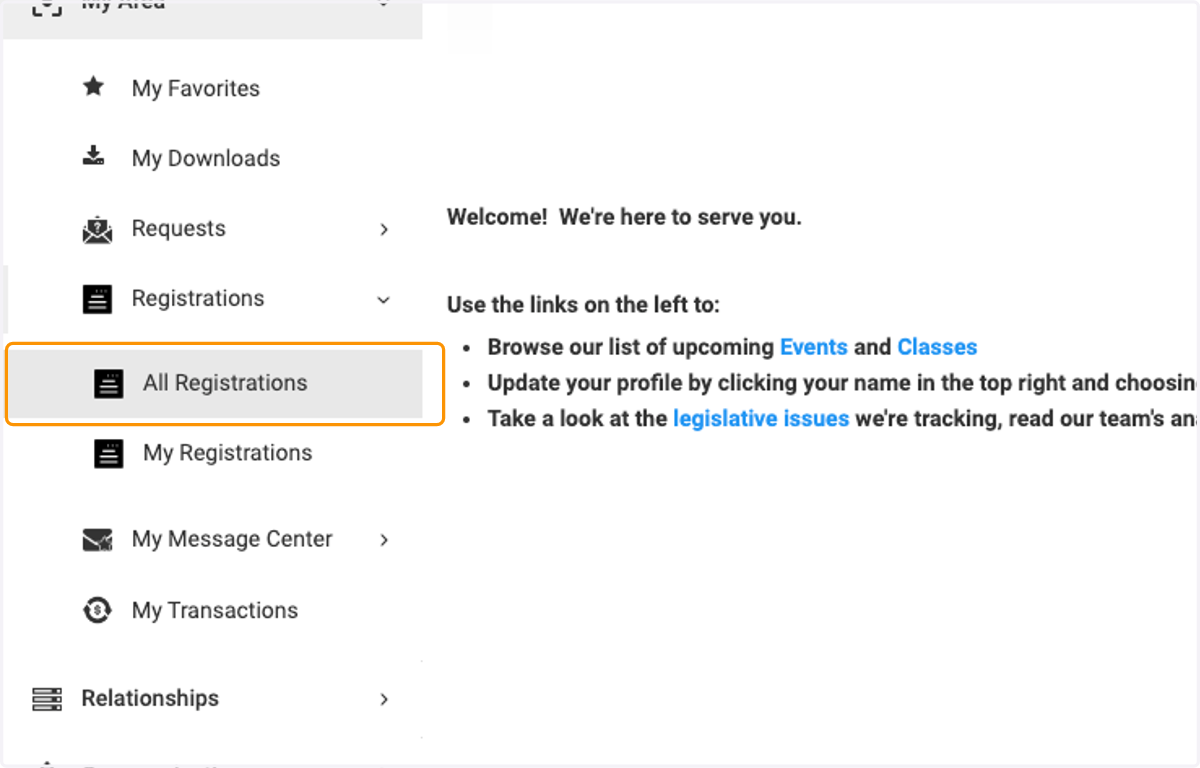1200x768 pixels.
Task: Open My Registrations
Action: (228, 453)
